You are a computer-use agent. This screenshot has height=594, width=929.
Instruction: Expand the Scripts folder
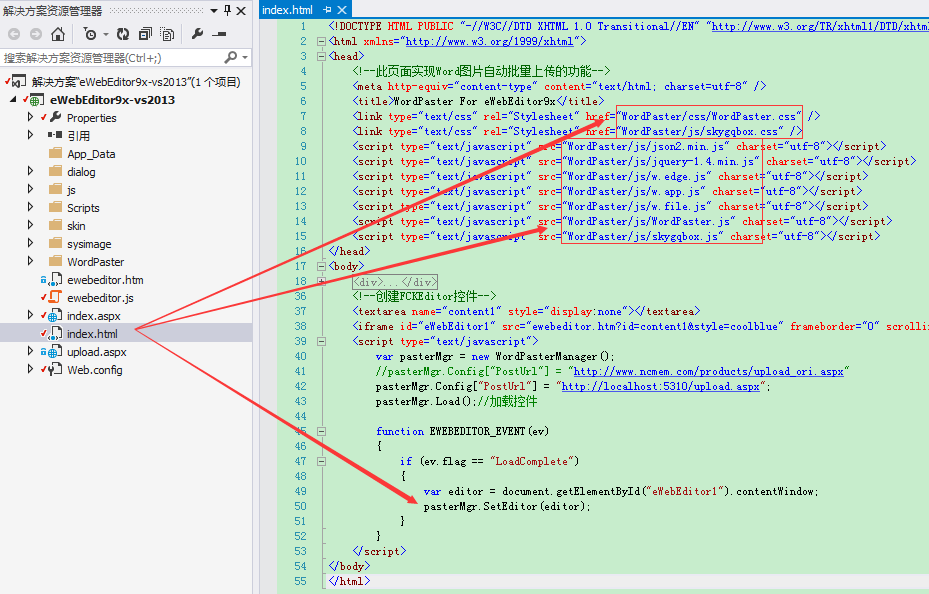30,207
